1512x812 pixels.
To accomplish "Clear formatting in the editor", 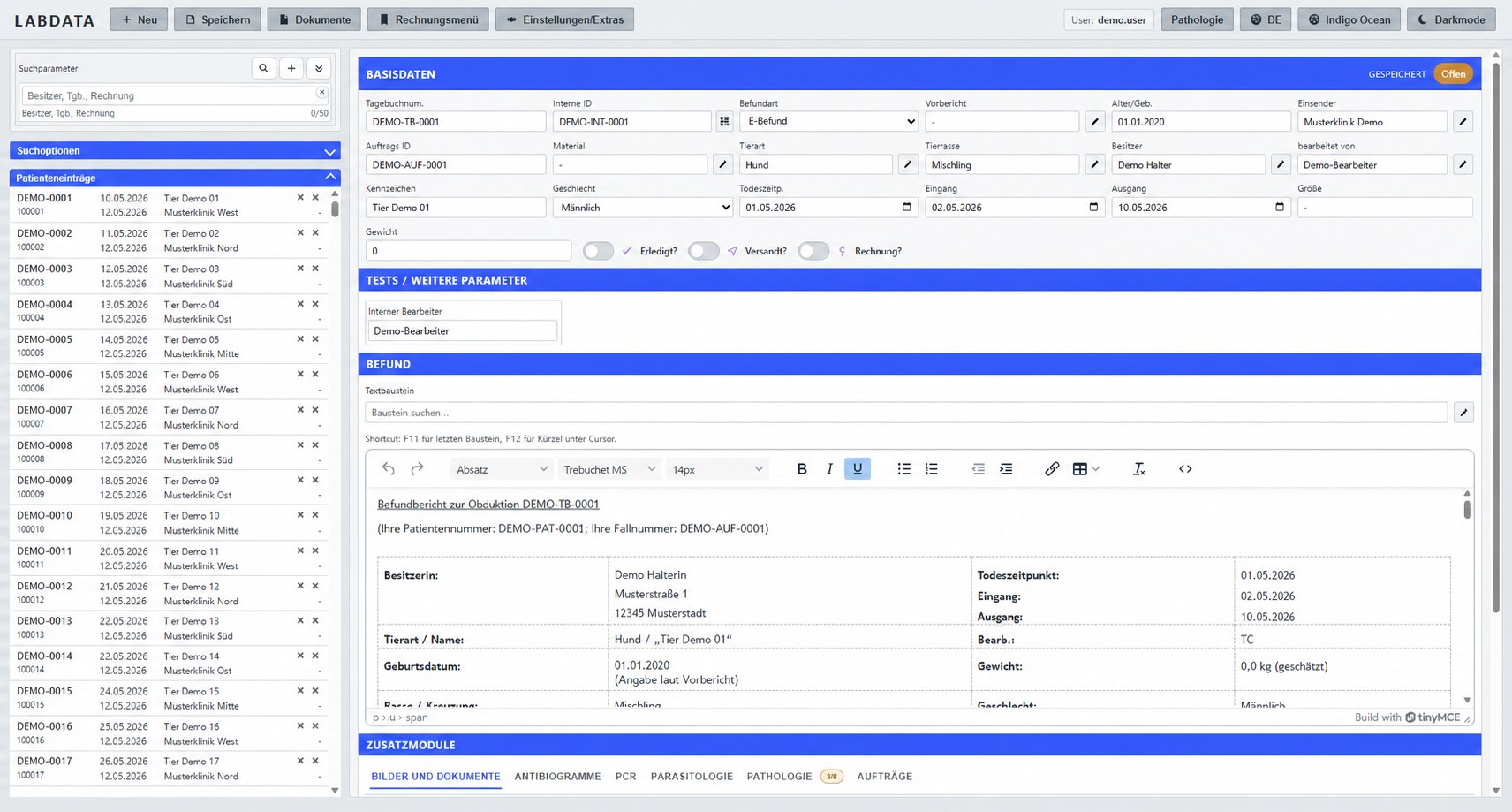I will tap(1139, 469).
